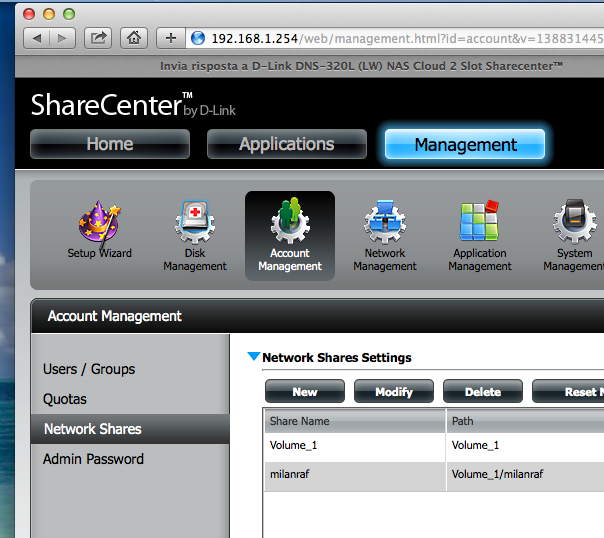Click the Delete button
The width and height of the screenshot is (604, 538).
click(483, 392)
